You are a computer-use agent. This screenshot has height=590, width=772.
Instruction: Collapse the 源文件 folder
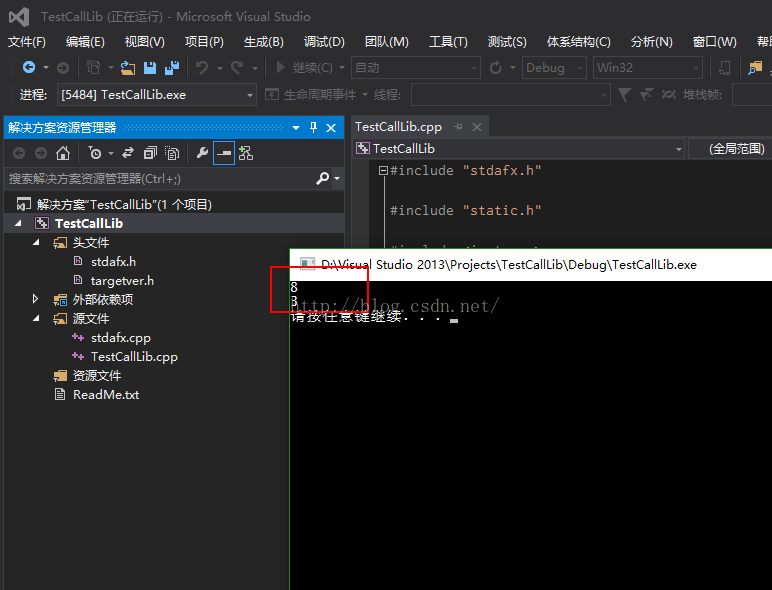pyautogui.click(x=36, y=319)
